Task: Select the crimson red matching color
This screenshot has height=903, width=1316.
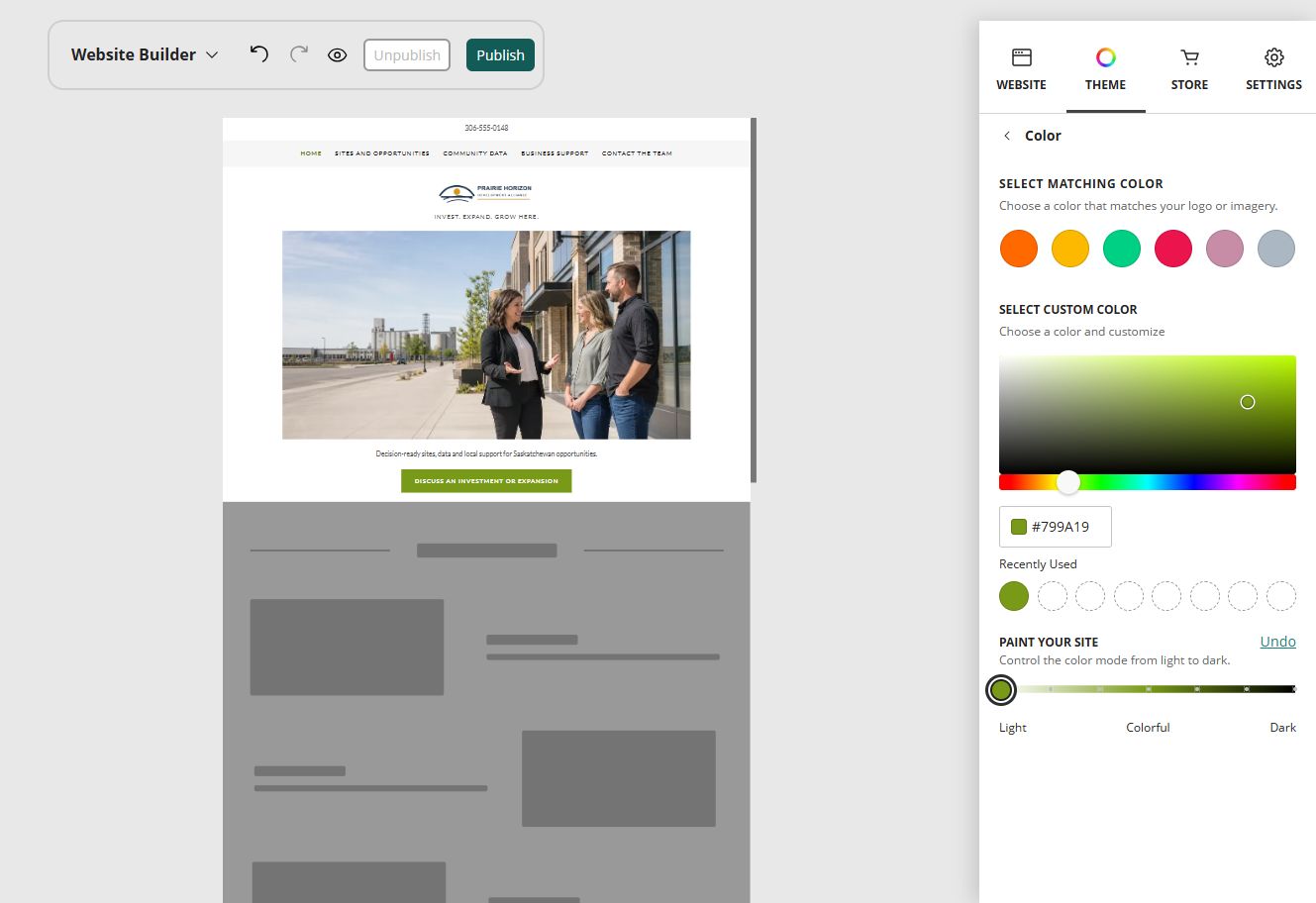Action: pos(1173,249)
